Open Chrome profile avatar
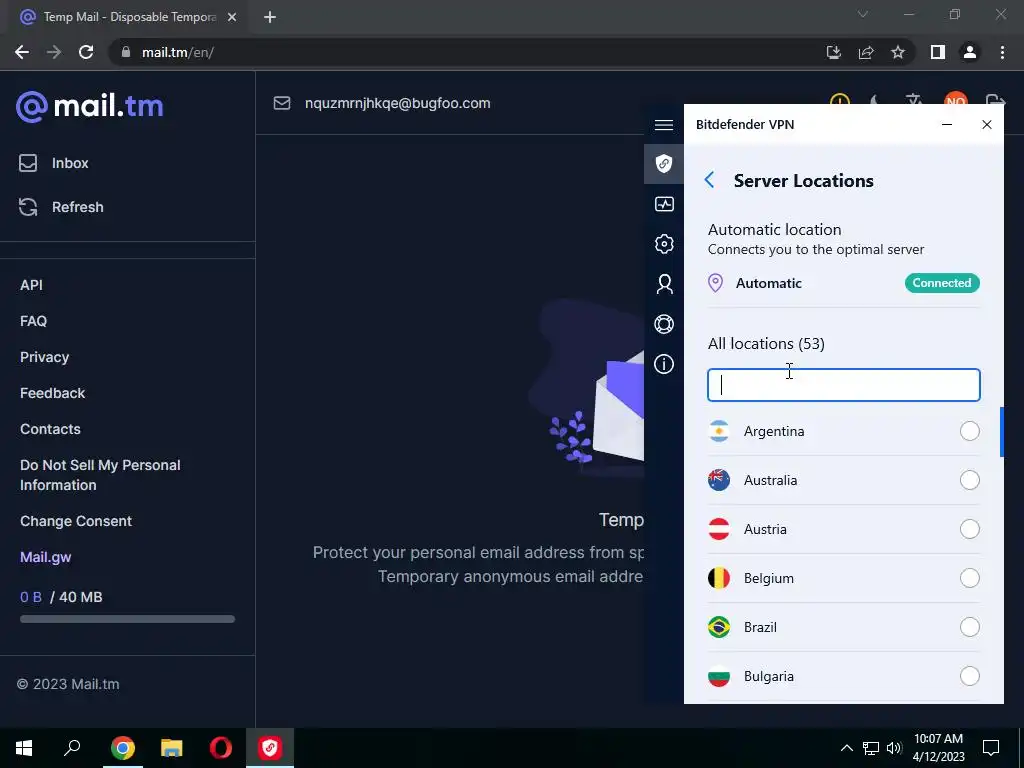This screenshot has width=1024, height=768. pos(970,52)
